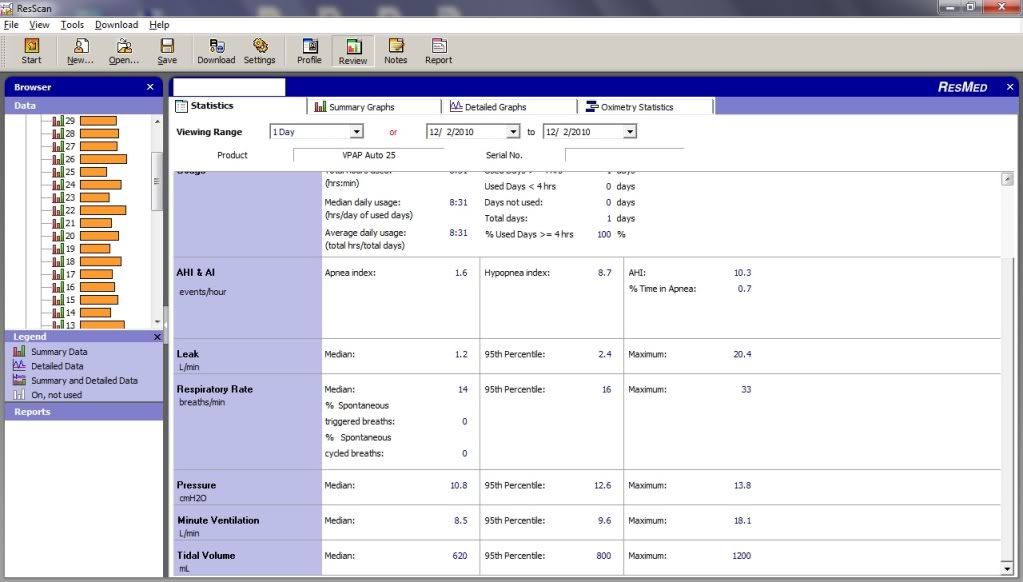Switch to the Review view
The height and width of the screenshot is (582, 1023).
tap(353, 51)
